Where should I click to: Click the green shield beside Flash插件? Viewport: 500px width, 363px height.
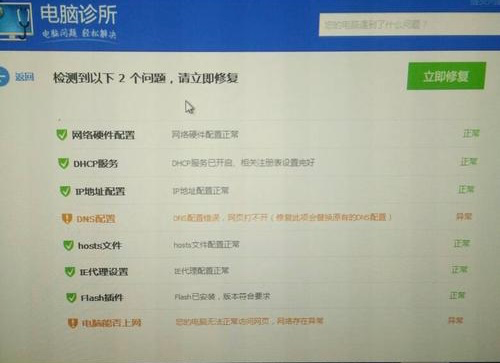pos(71,297)
